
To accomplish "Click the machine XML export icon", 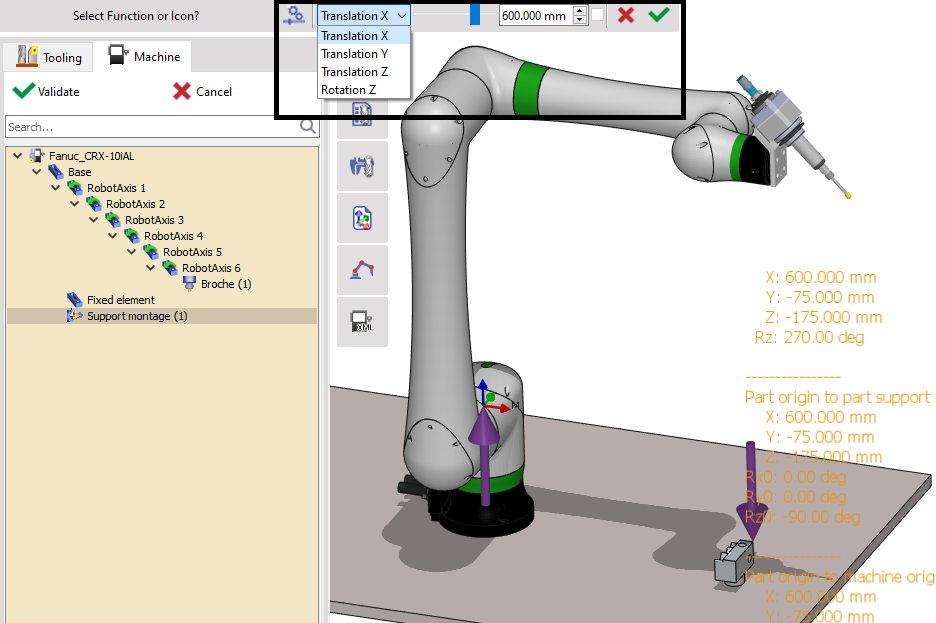I will 361,322.
